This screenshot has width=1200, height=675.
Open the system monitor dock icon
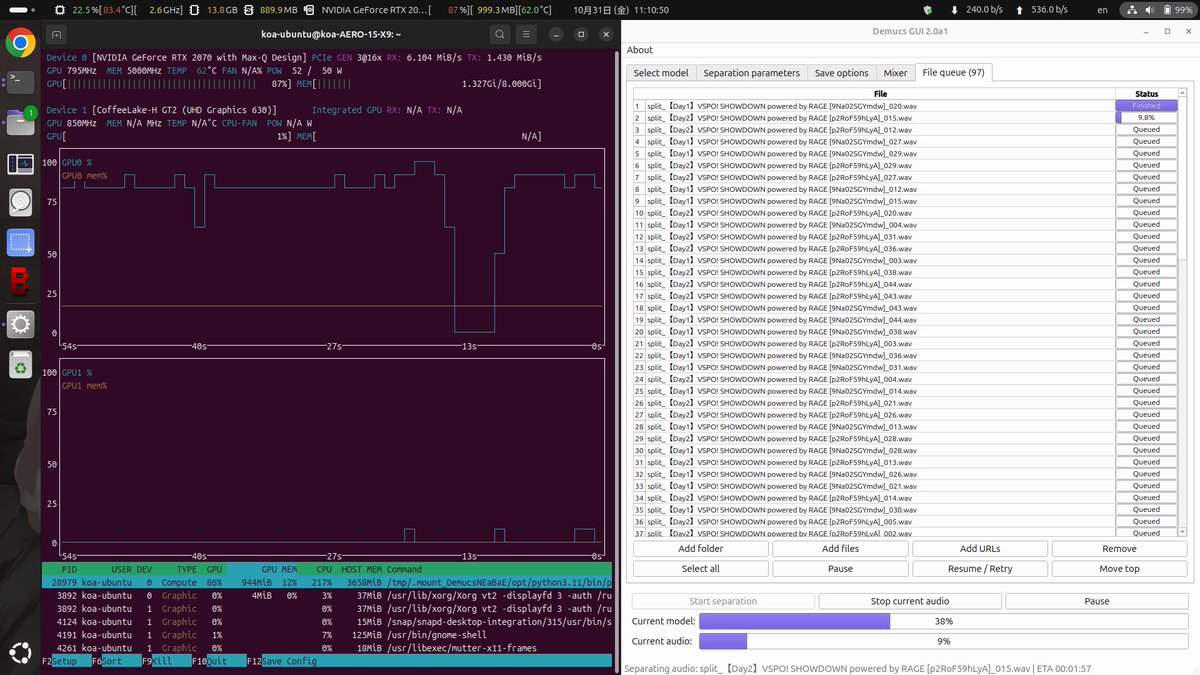tap(20, 164)
